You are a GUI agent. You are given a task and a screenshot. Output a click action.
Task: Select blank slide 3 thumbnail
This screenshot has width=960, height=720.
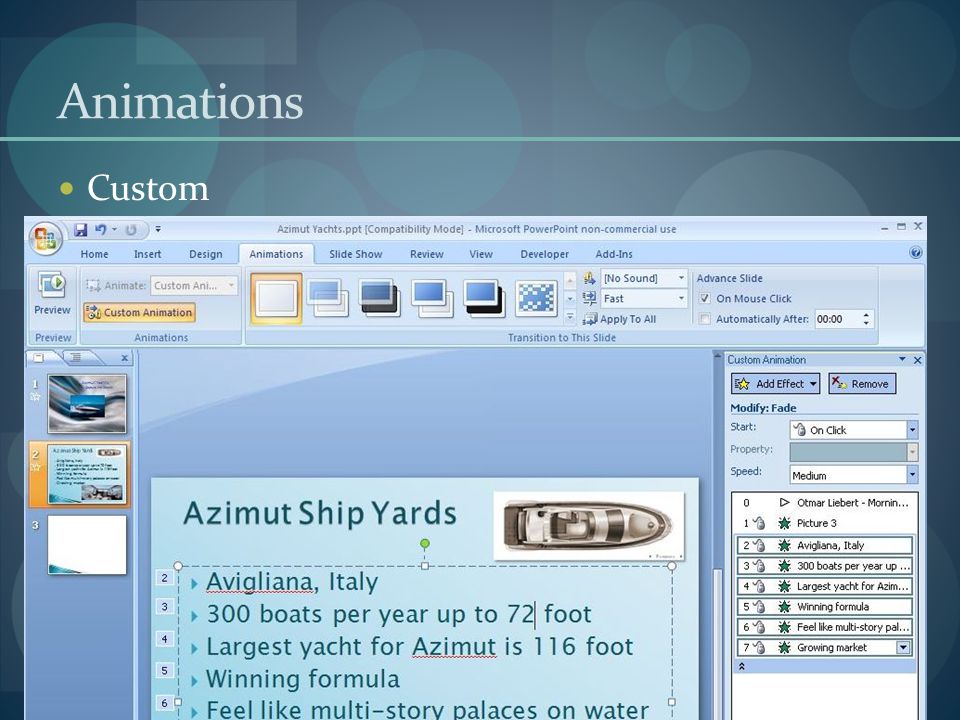click(87, 544)
